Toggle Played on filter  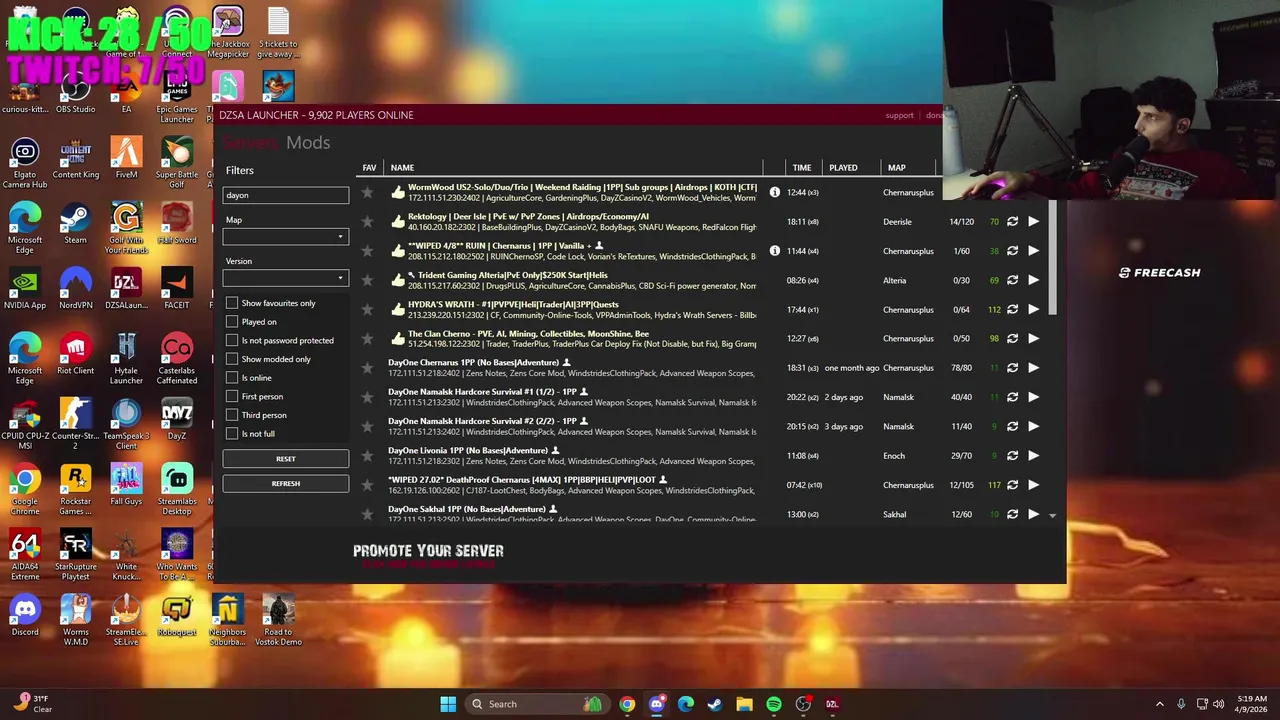(232, 322)
